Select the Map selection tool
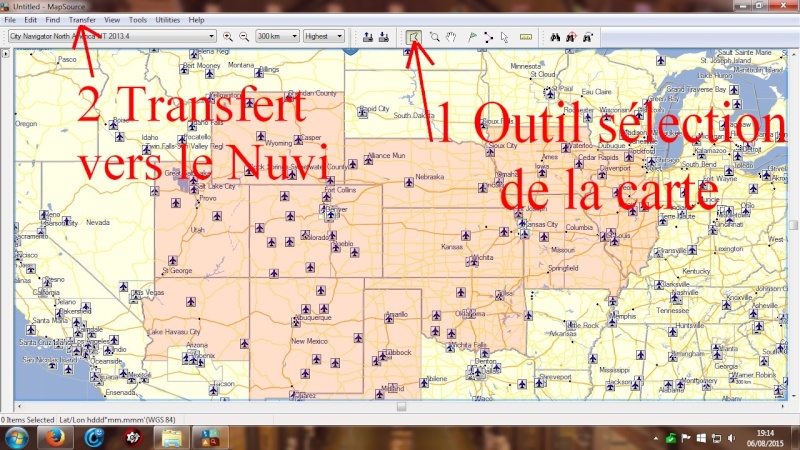 pyautogui.click(x=414, y=37)
